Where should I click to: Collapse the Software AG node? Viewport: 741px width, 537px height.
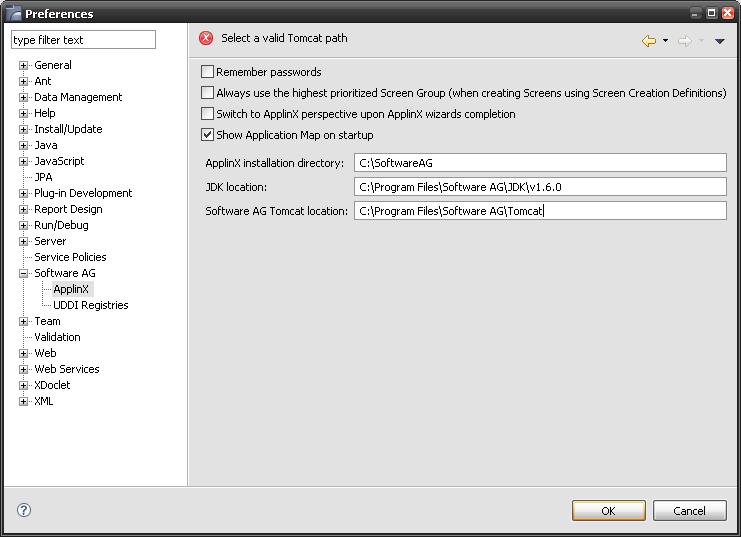[x=23, y=273]
